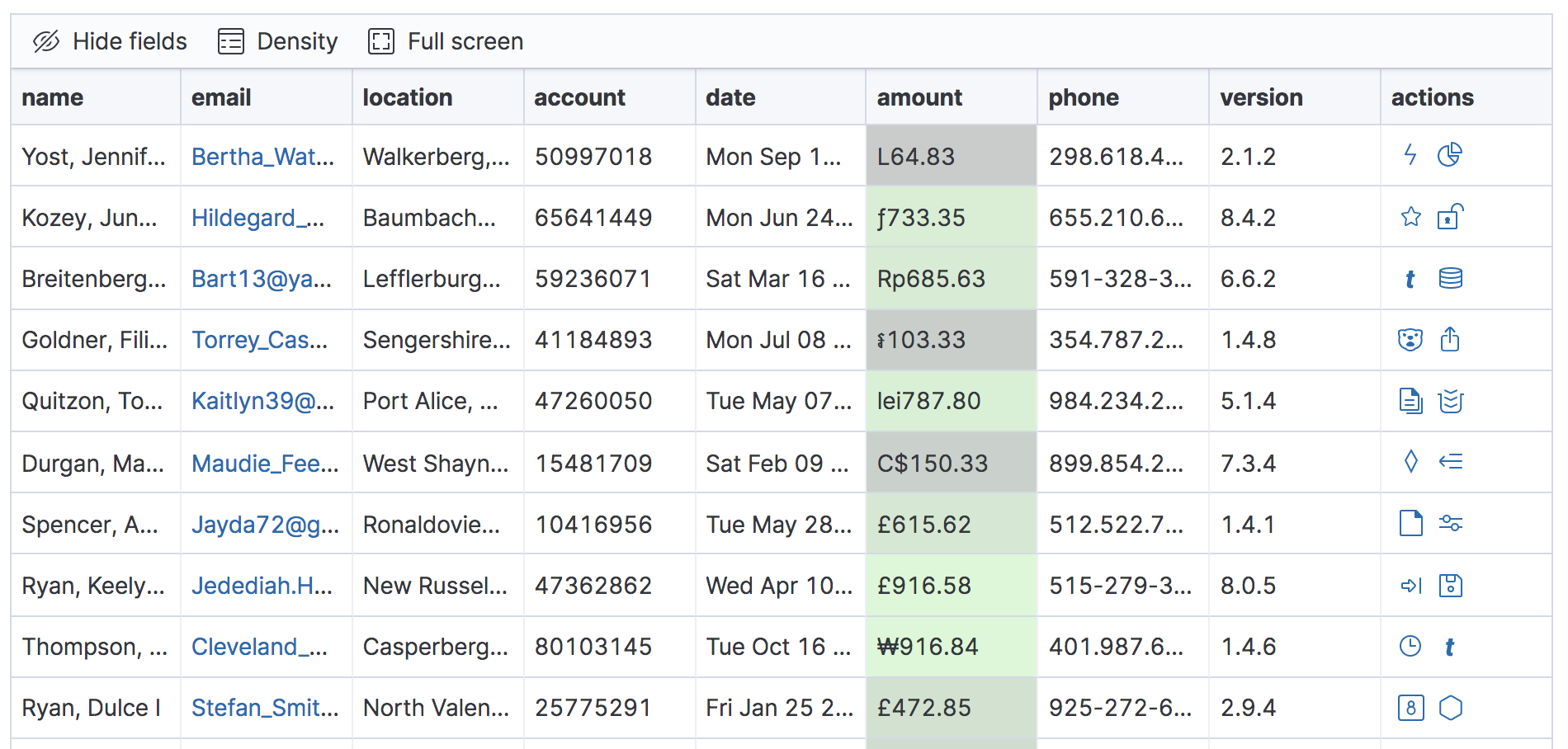Select the name cell Ryan, Dulce I
The image size is (1568, 749).
pyautogui.click(x=96, y=707)
